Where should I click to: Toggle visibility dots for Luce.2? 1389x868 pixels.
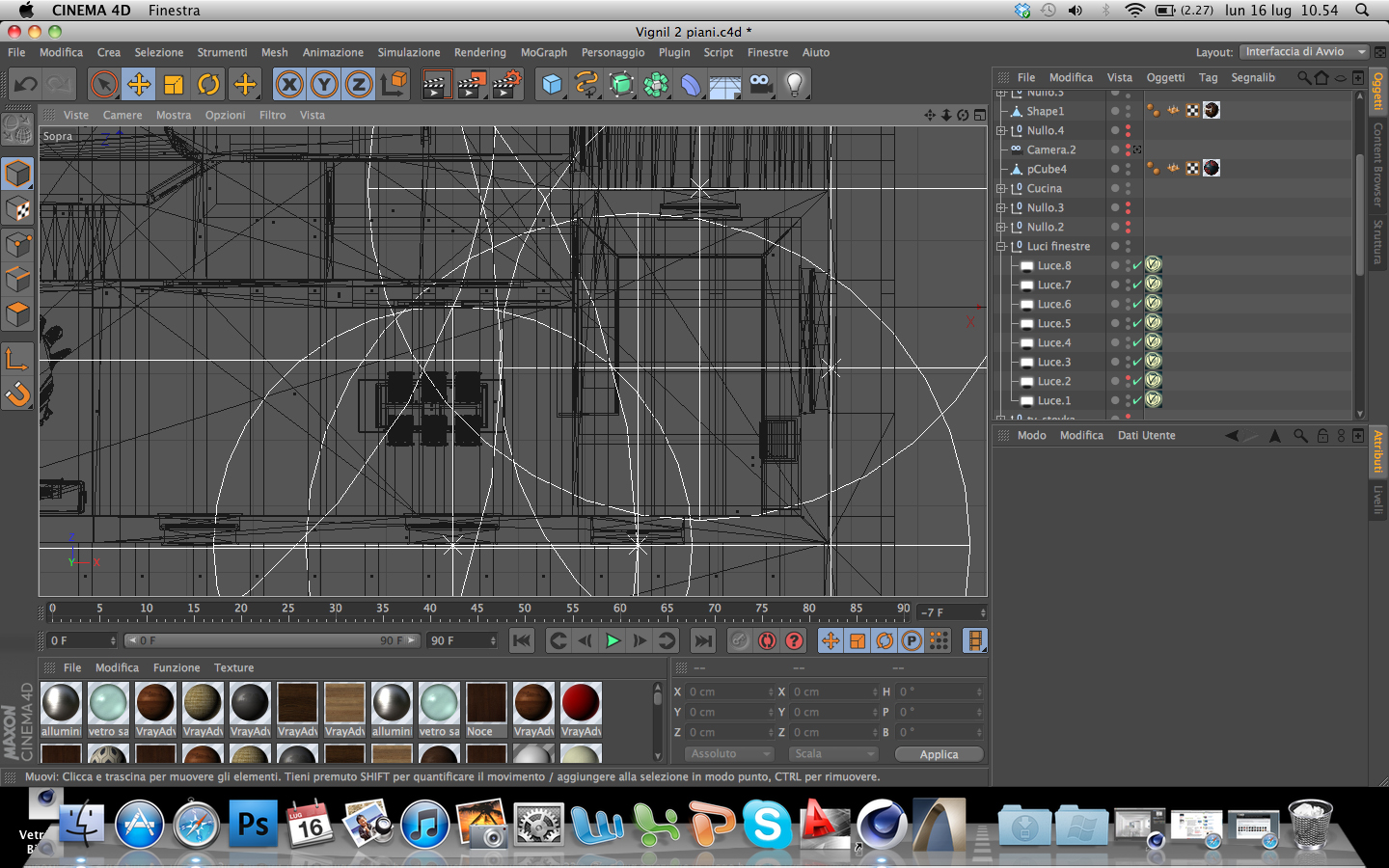1128,381
